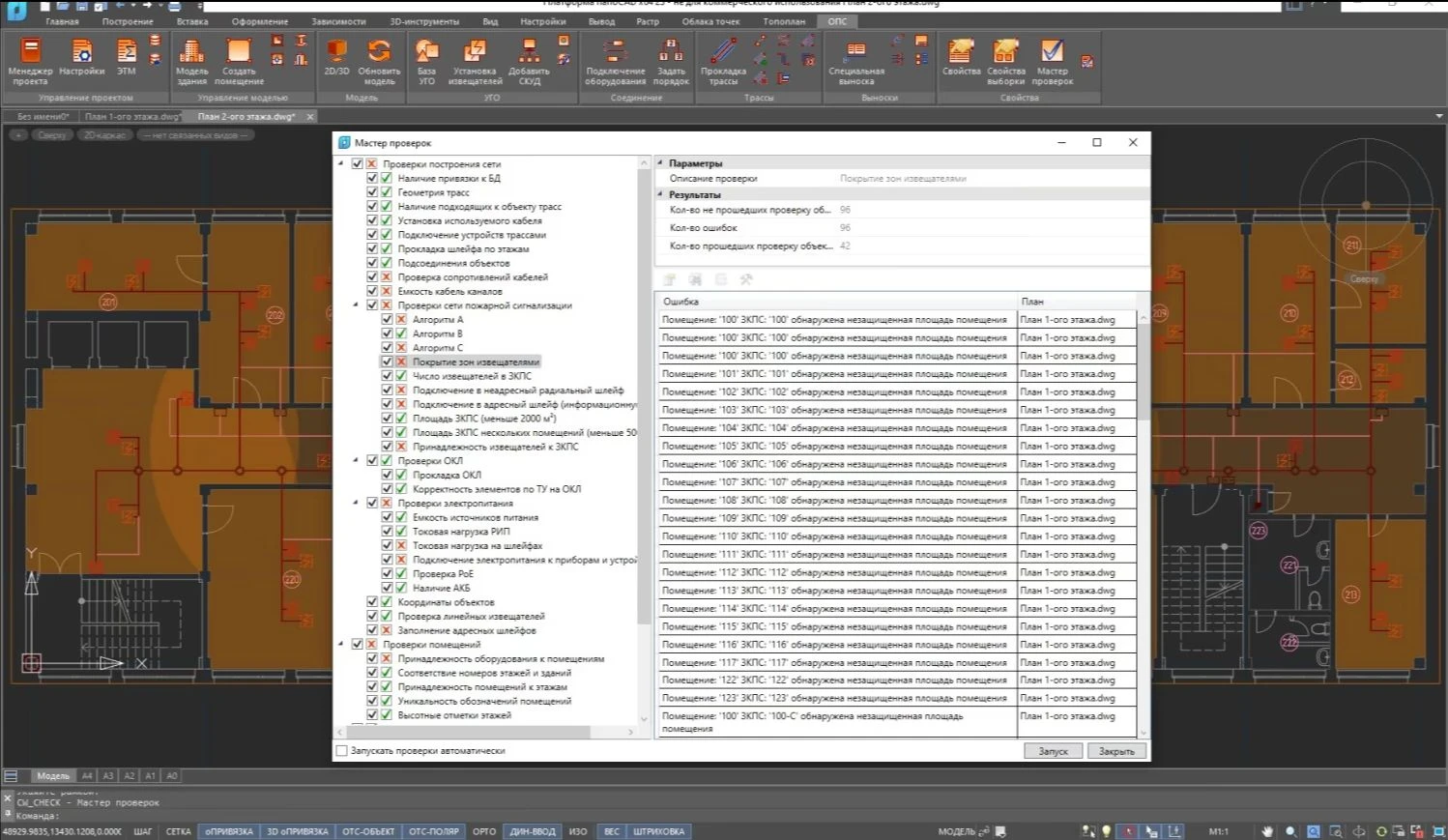The width and height of the screenshot is (1448, 840).
Task: Toggle the Алгоритм A checkbox
Action: click(x=387, y=319)
